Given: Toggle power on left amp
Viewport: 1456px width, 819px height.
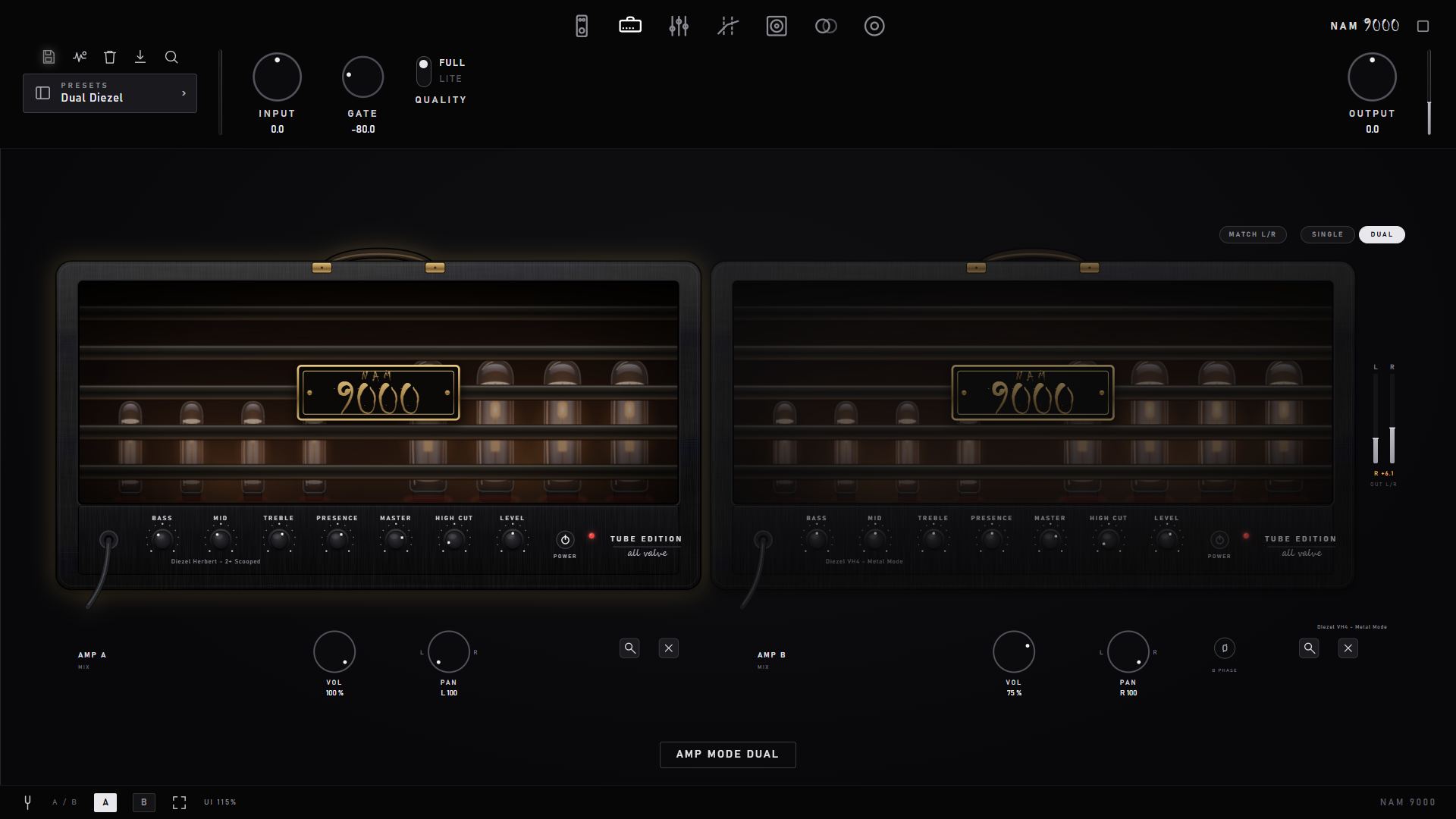Looking at the screenshot, I should coord(565,540).
